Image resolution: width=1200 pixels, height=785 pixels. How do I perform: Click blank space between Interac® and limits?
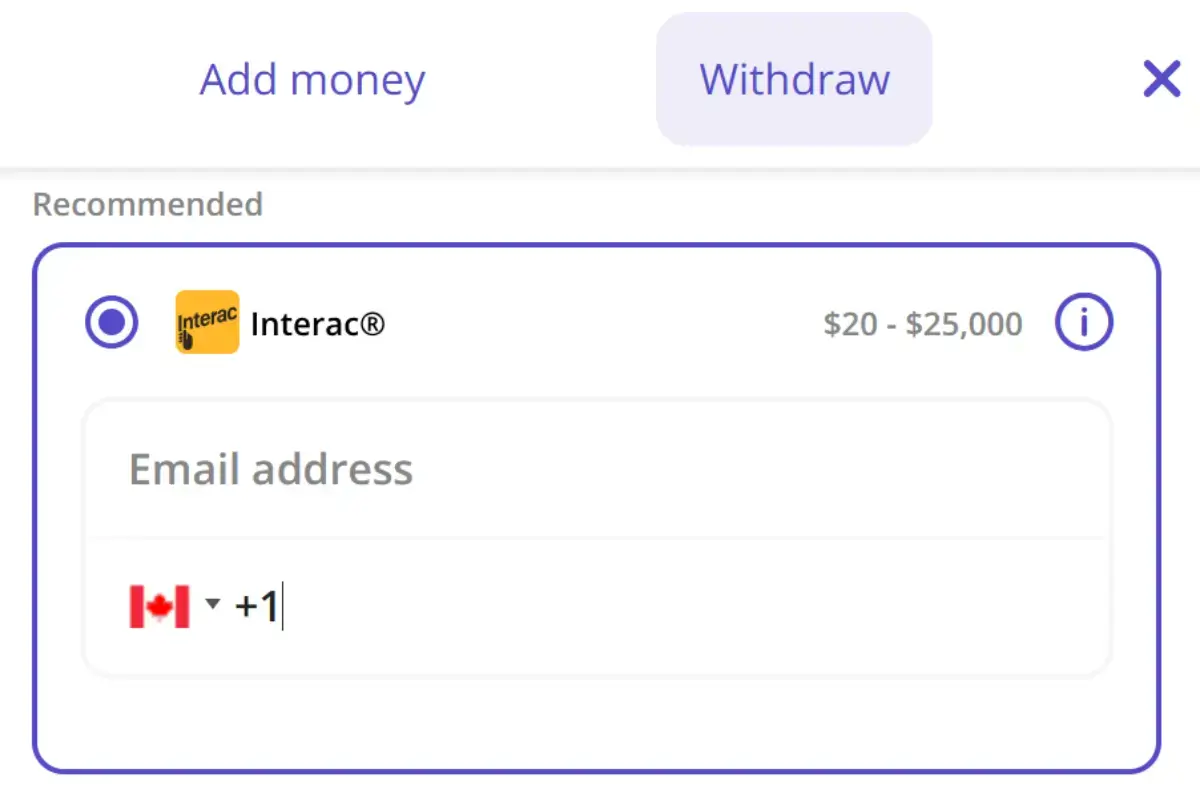600,324
